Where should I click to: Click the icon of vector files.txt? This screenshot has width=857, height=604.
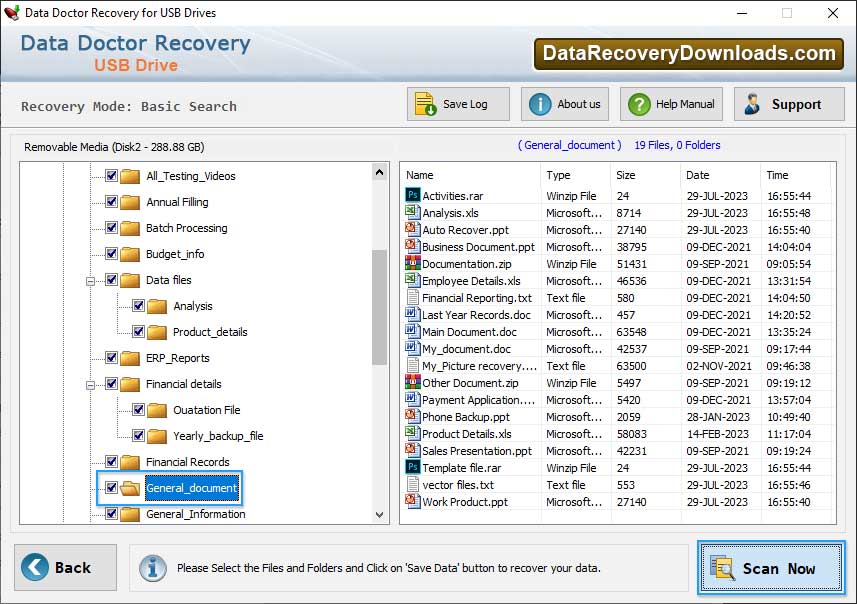point(413,484)
